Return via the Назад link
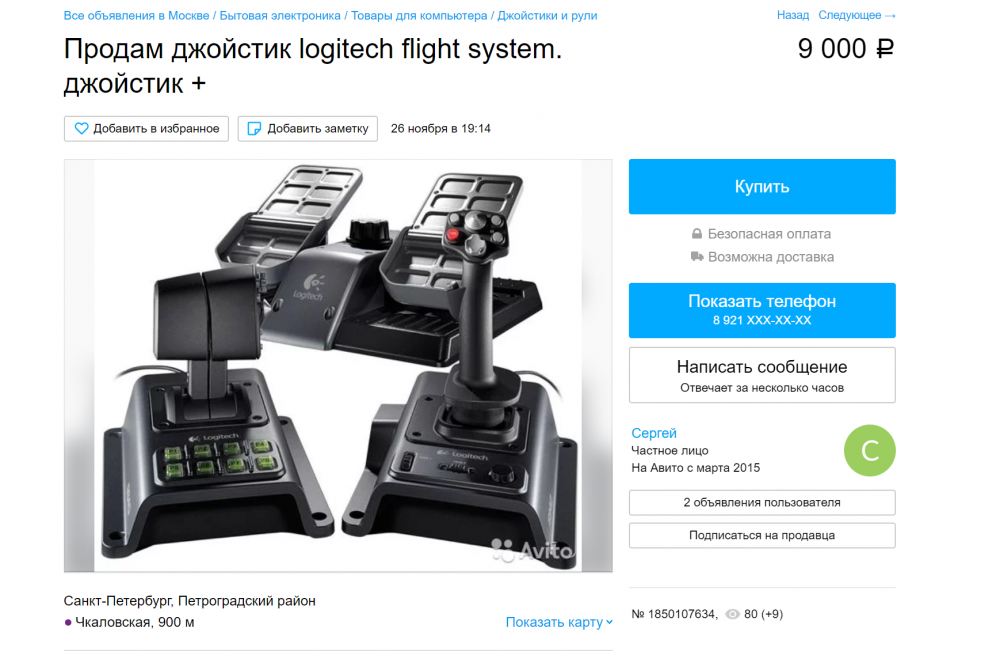This screenshot has height=651, width=1000. pyautogui.click(x=793, y=15)
